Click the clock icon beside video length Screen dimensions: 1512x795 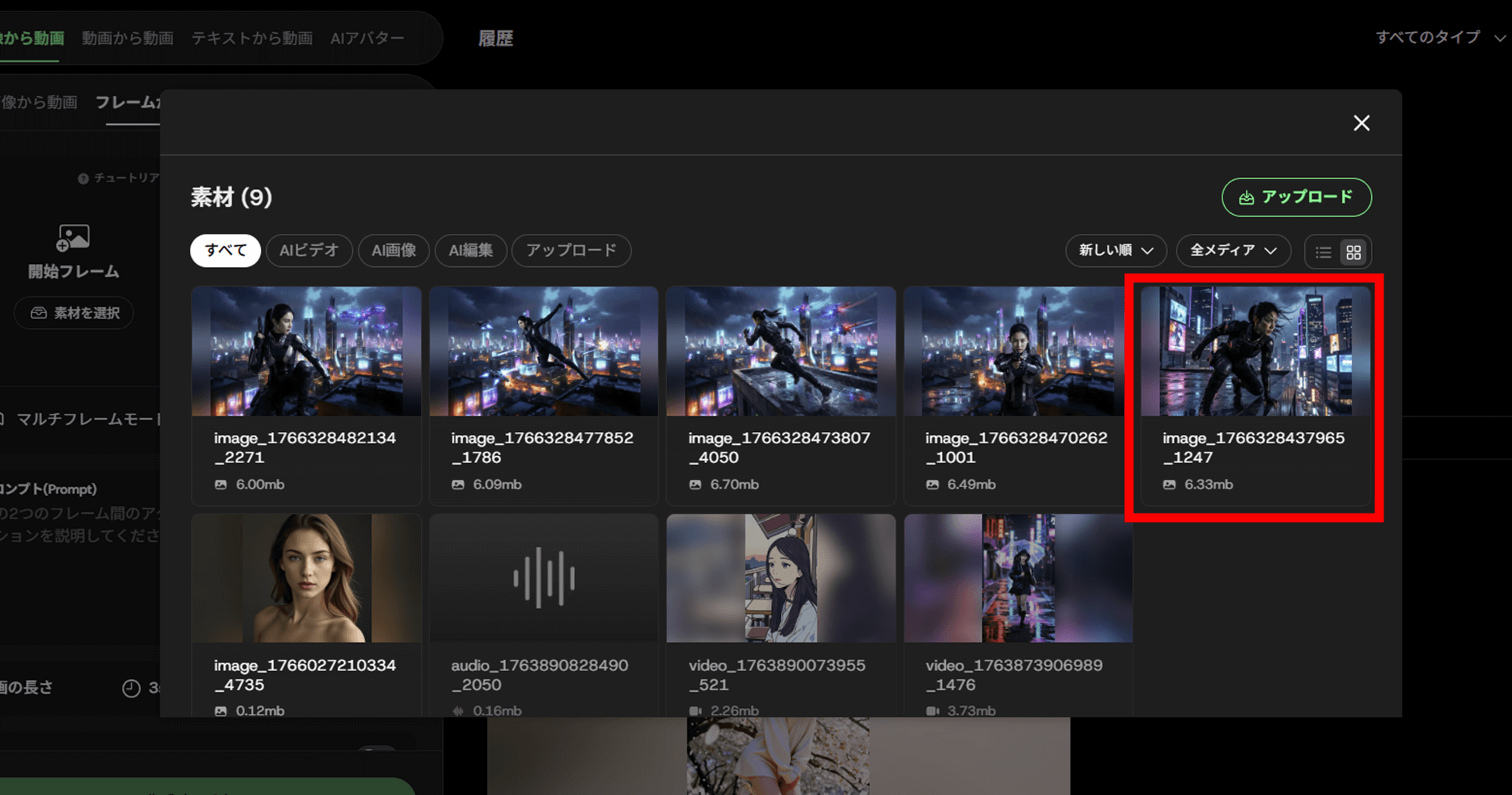(132, 688)
